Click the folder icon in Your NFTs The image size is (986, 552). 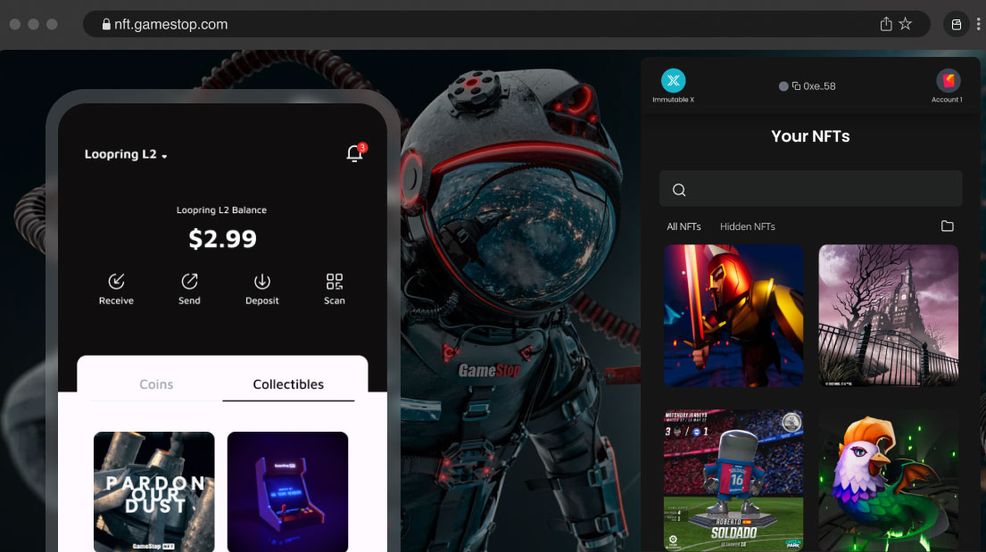[x=947, y=226]
